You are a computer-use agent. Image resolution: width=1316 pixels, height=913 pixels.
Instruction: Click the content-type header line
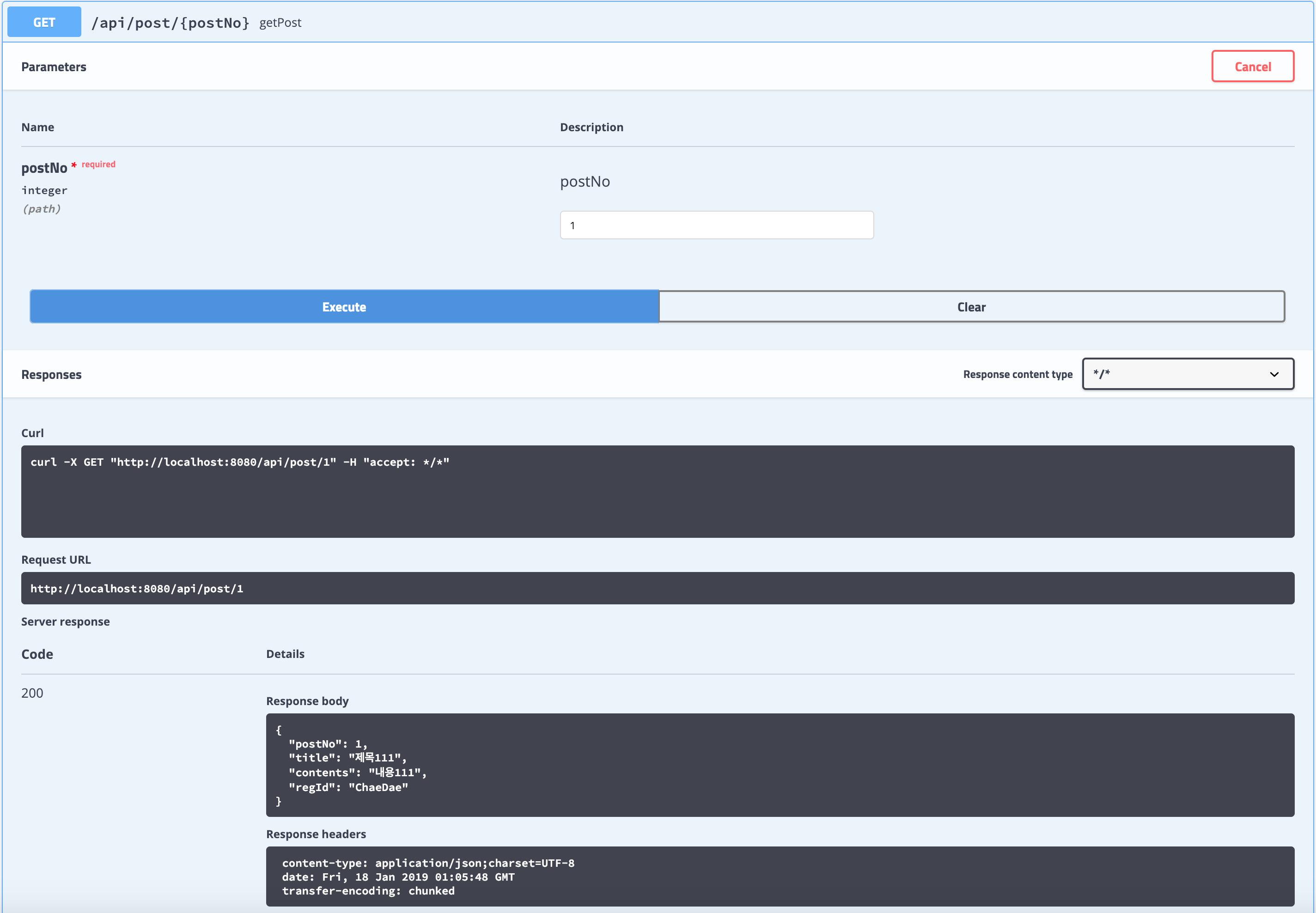click(428, 863)
